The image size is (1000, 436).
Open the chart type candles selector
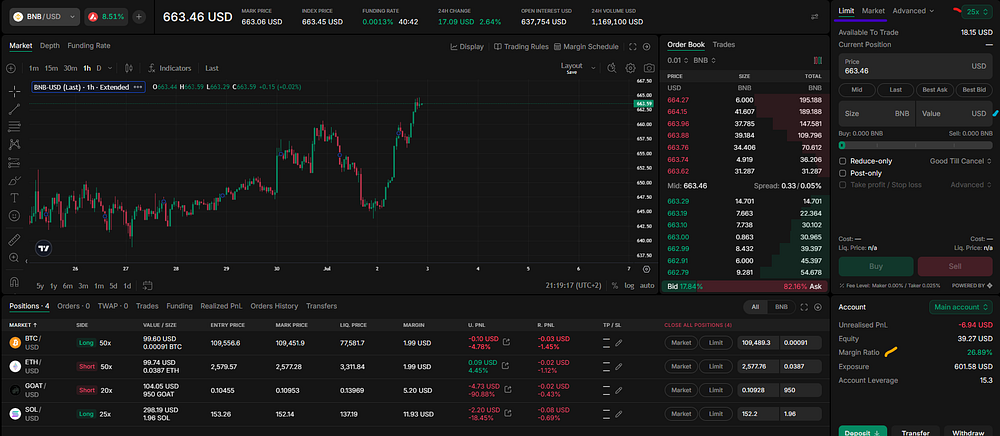pyautogui.click(x=129, y=68)
